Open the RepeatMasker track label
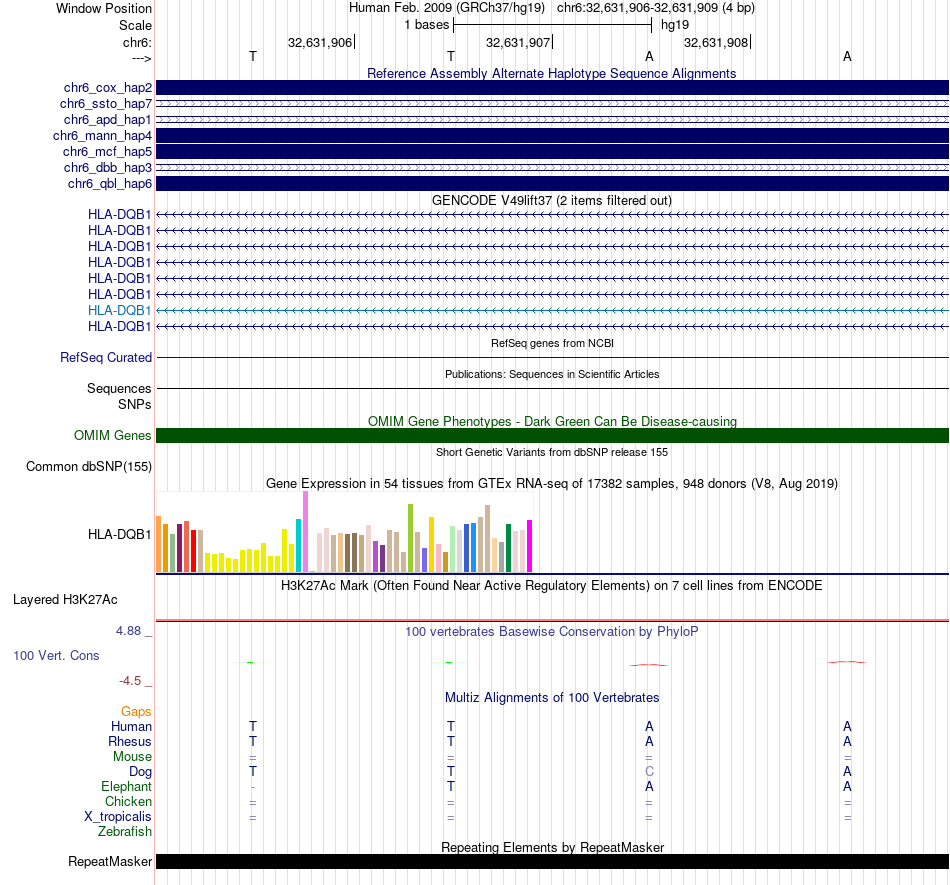The width and height of the screenshot is (950, 885). tap(110, 861)
